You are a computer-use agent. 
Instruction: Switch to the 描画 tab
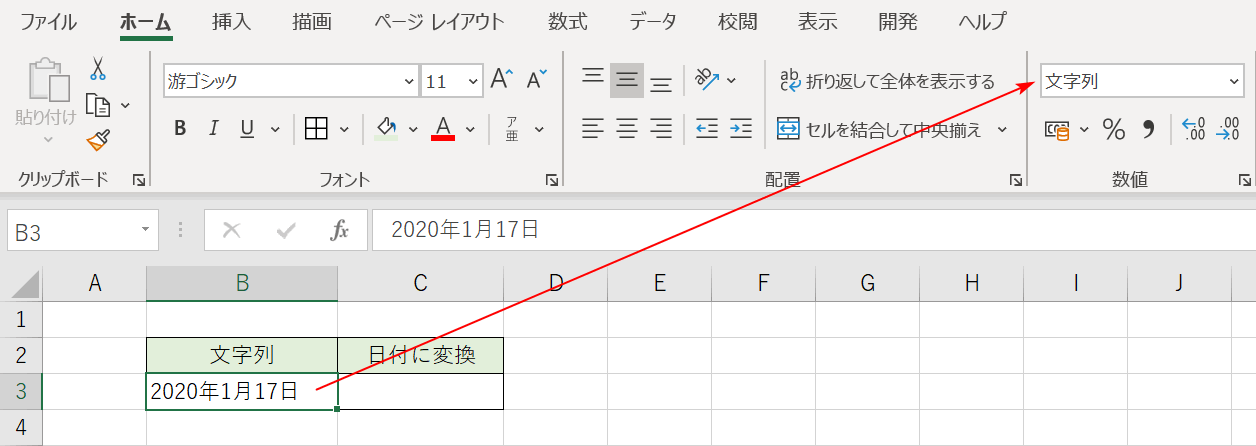pos(312,21)
